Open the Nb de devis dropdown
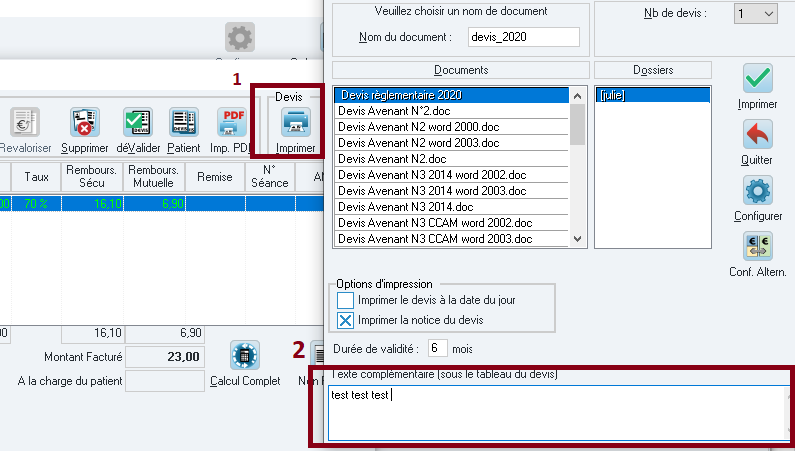 tap(755, 14)
